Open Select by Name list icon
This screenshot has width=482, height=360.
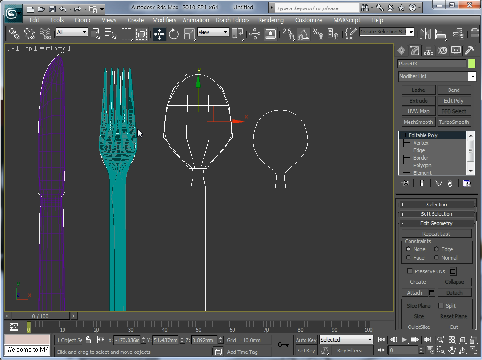[x=110, y=33]
